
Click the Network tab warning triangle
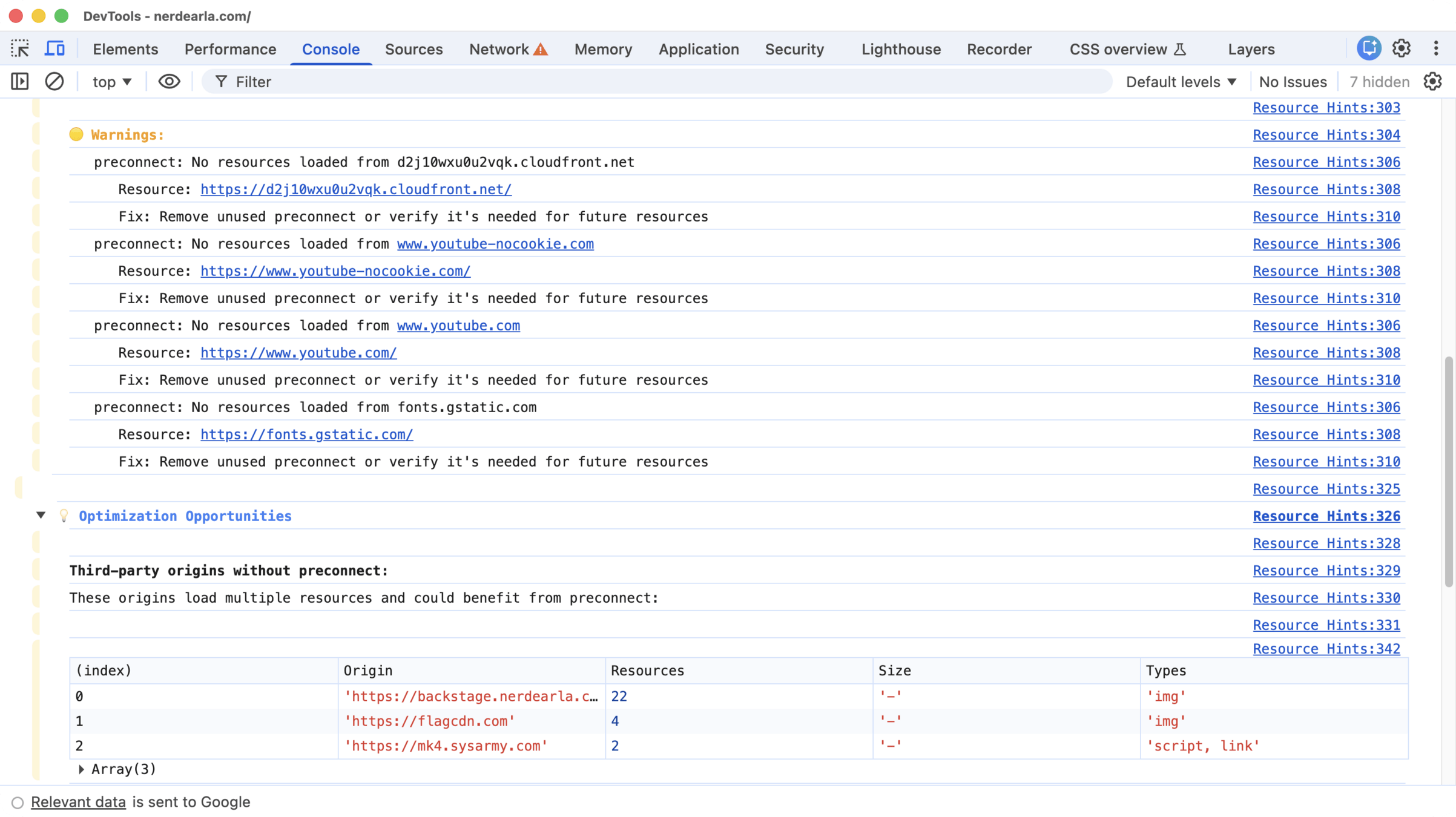[x=541, y=50]
